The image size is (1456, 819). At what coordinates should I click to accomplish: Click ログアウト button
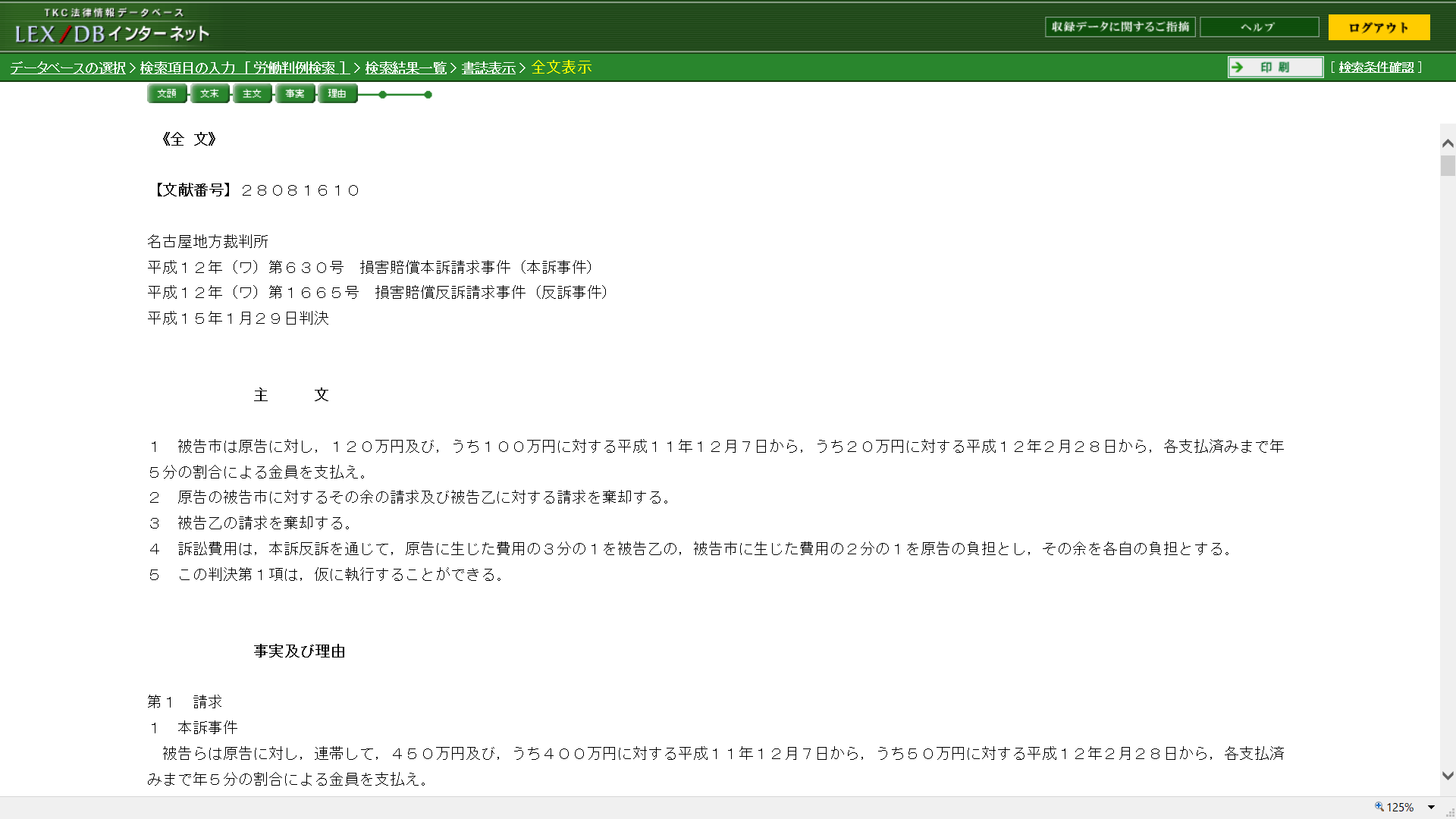[1379, 27]
